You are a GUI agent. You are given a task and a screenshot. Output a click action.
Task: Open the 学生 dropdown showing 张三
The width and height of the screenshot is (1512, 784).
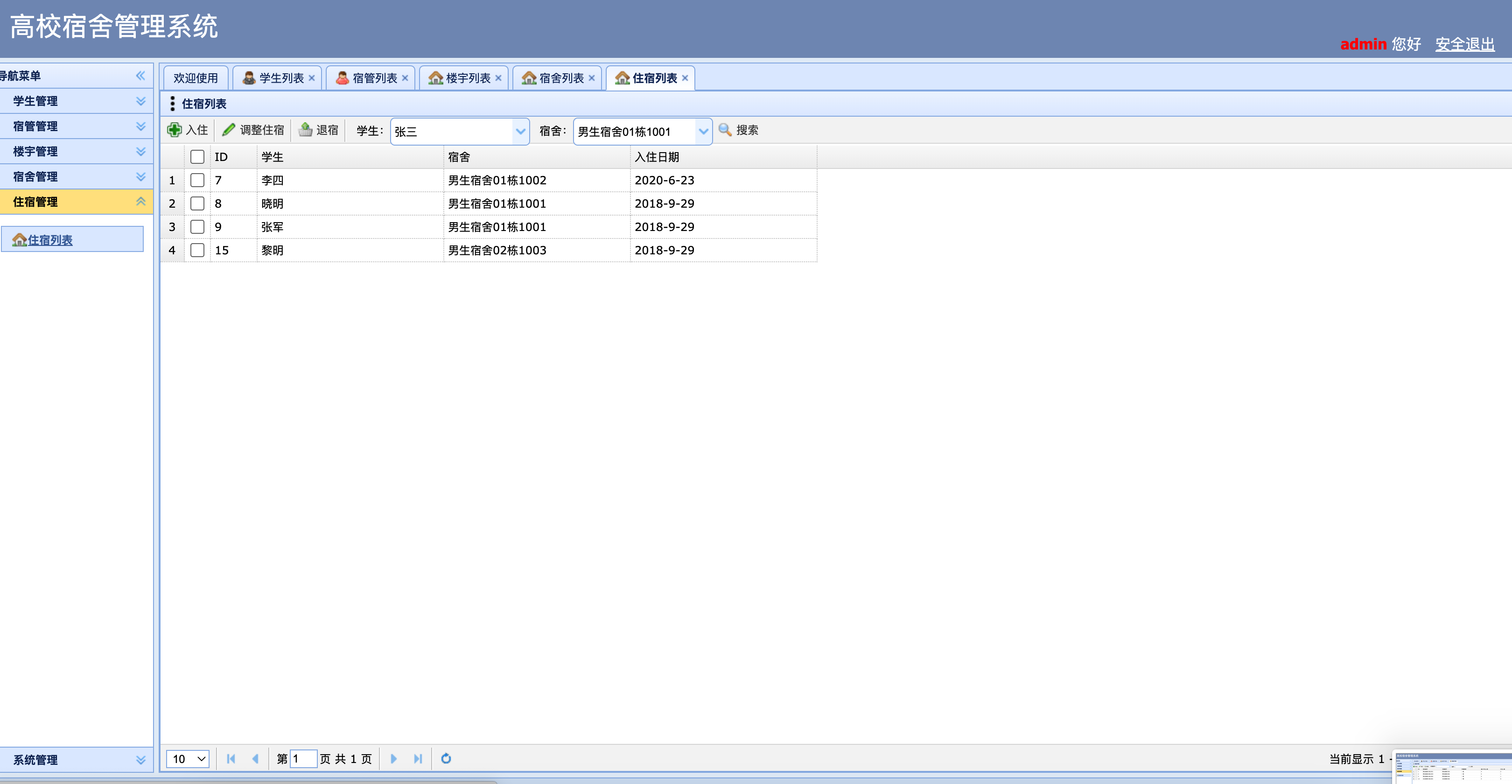pyautogui.click(x=520, y=132)
